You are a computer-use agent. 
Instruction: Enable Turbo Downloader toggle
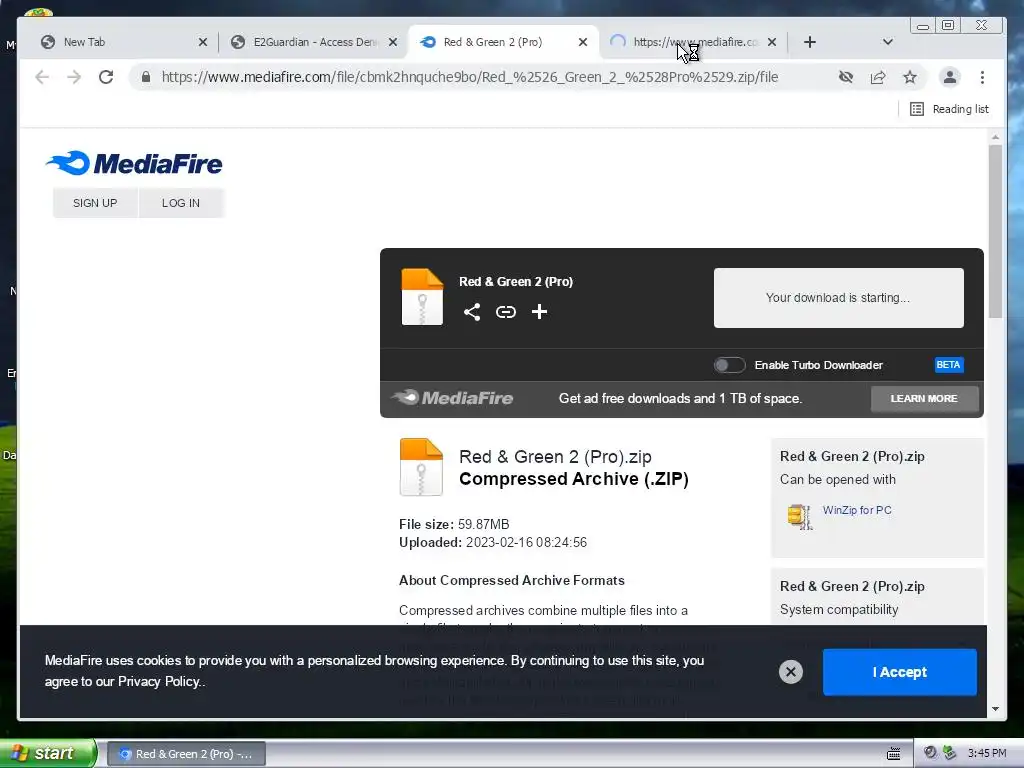[729, 365]
